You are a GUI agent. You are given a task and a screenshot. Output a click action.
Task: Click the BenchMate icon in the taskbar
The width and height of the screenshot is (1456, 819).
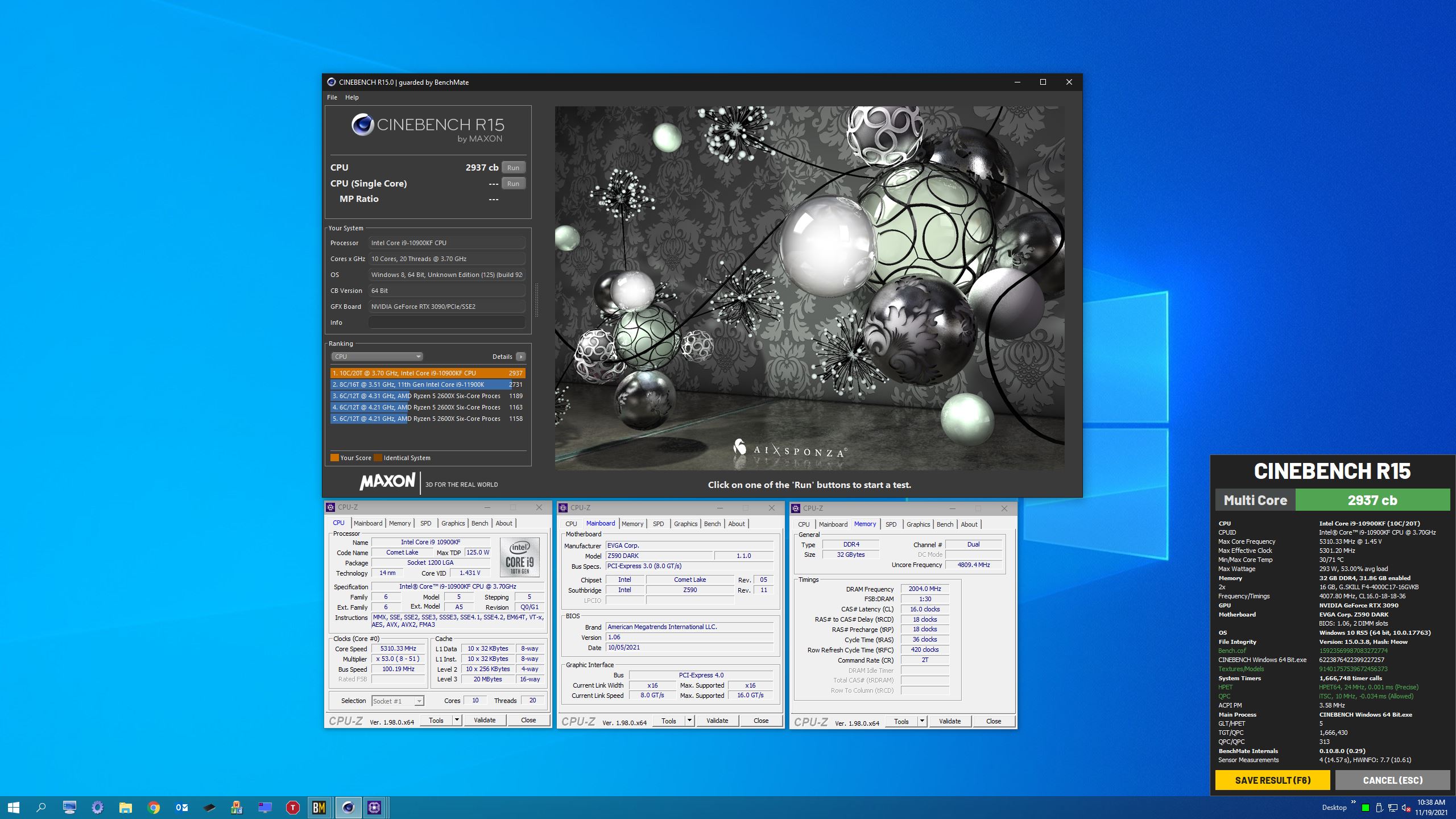[318, 807]
